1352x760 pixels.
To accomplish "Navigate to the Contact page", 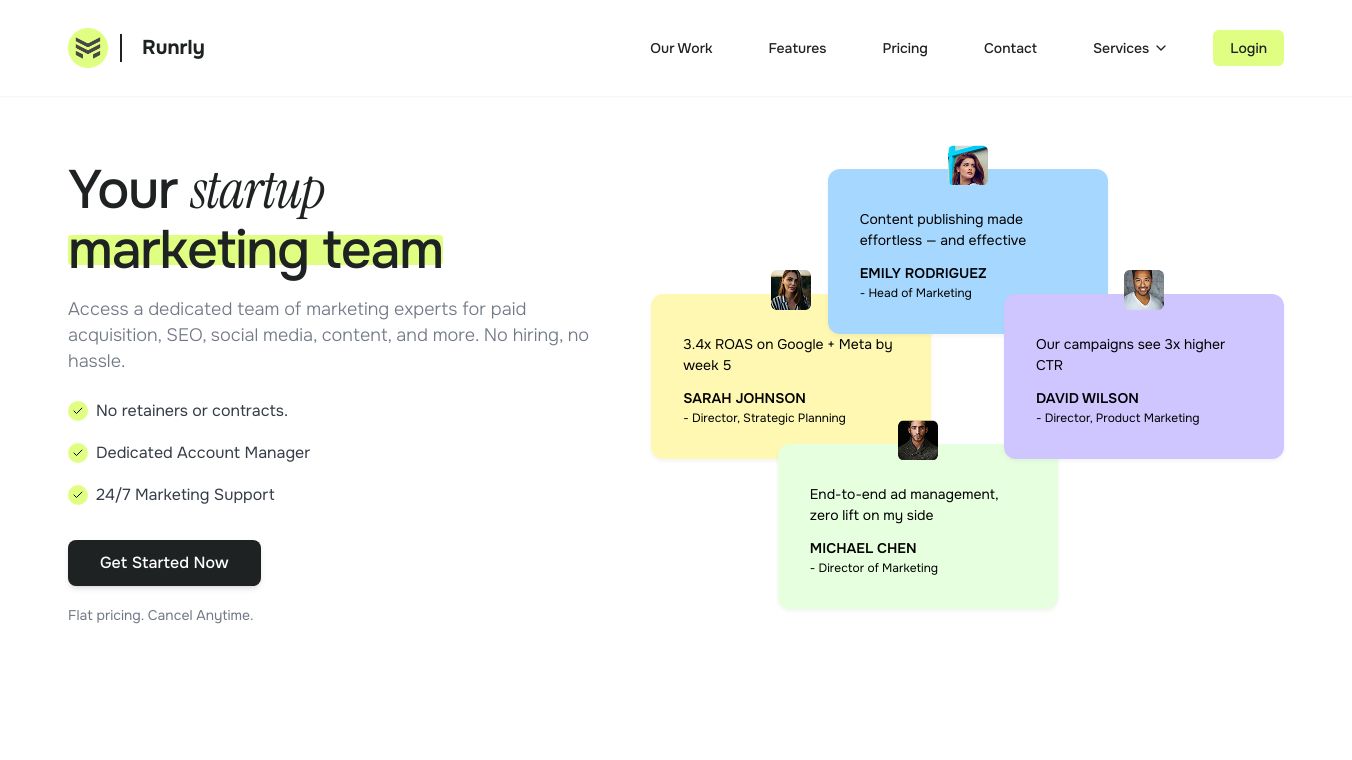I will pos(1010,48).
